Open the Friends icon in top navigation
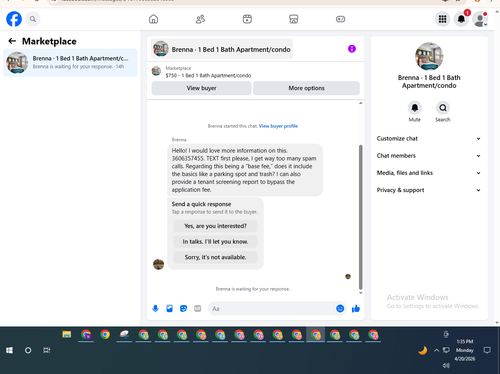This screenshot has height=374, width=500. [x=200, y=19]
